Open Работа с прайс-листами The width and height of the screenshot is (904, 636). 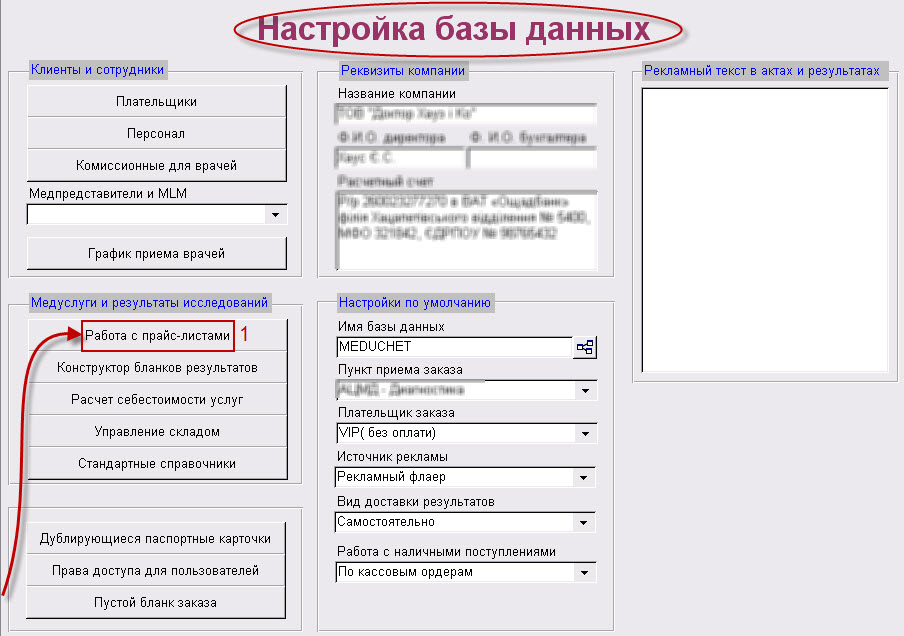157,336
